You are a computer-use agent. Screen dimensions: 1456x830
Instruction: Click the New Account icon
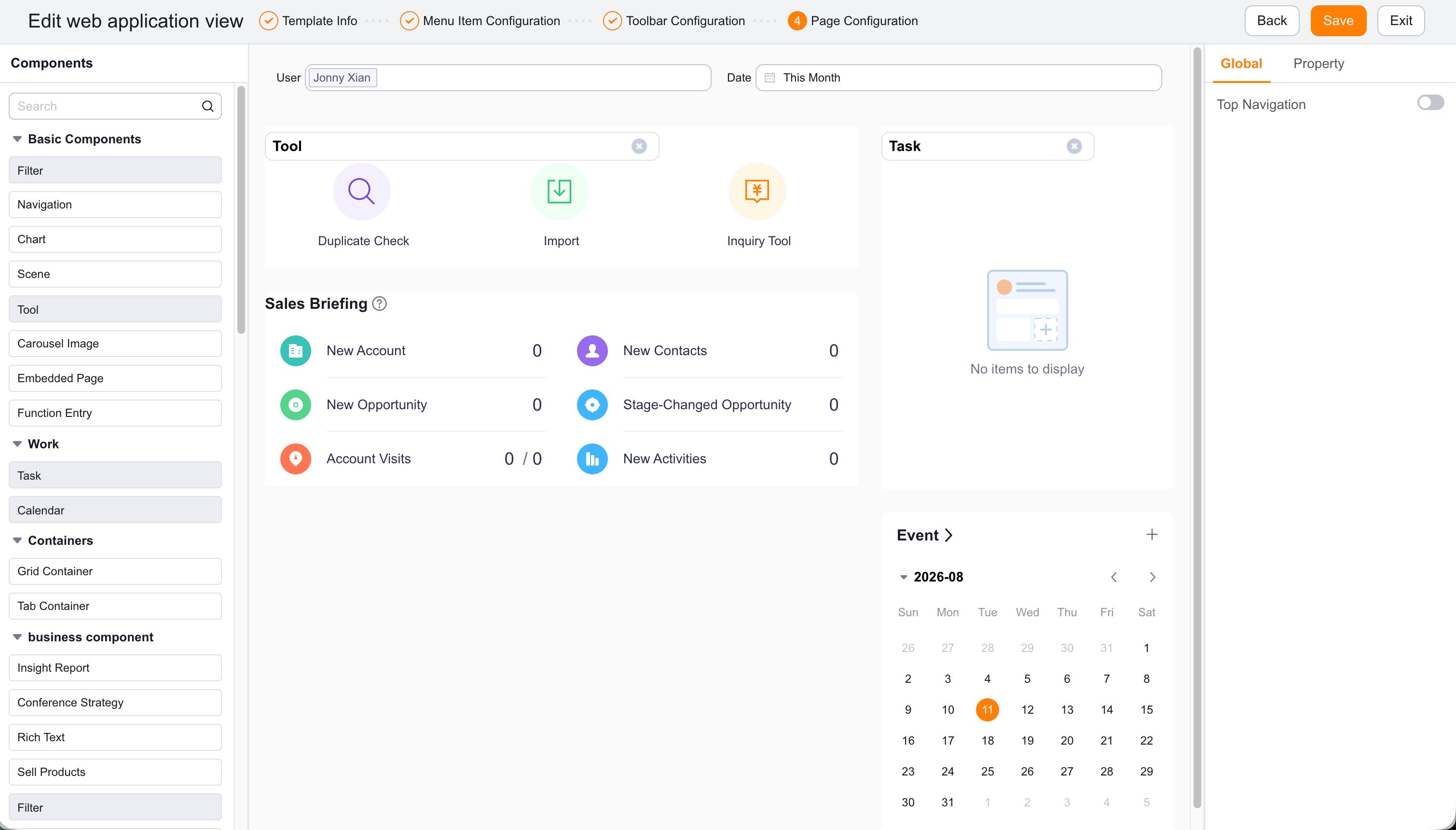point(296,351)
